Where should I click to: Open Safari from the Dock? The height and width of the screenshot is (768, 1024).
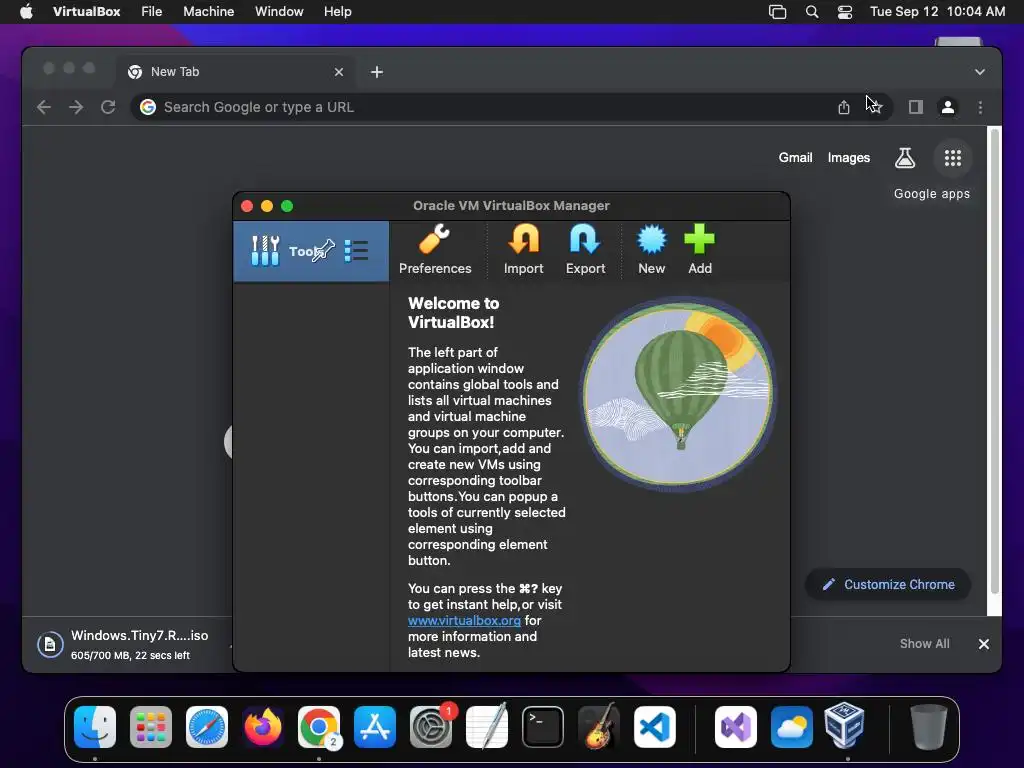coord(207,726)
